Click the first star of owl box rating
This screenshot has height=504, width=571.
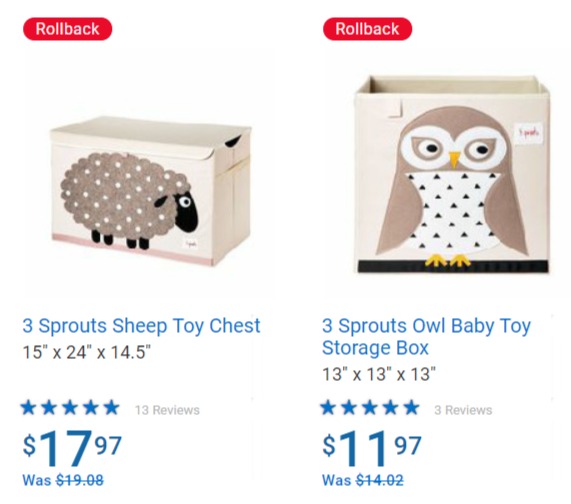328,407
